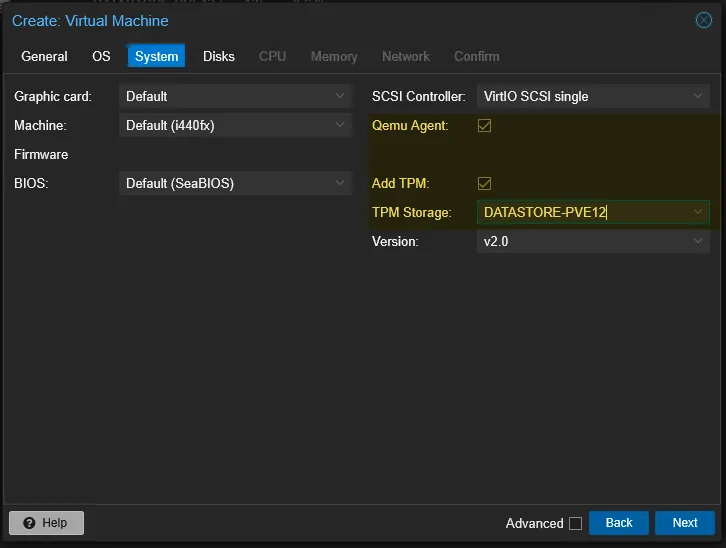Click the Confirm tab

[x=476, y=56]
